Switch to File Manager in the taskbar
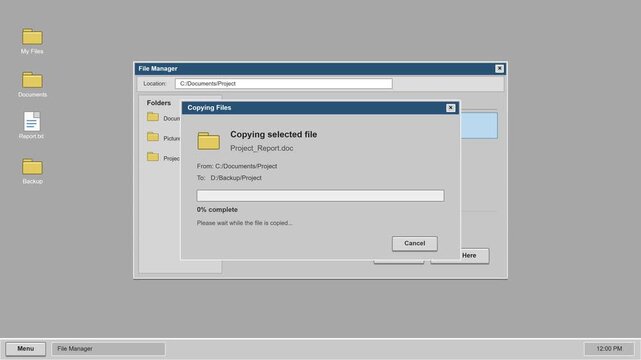The height and width of the screenshot is (360, 641). (108, 349)
